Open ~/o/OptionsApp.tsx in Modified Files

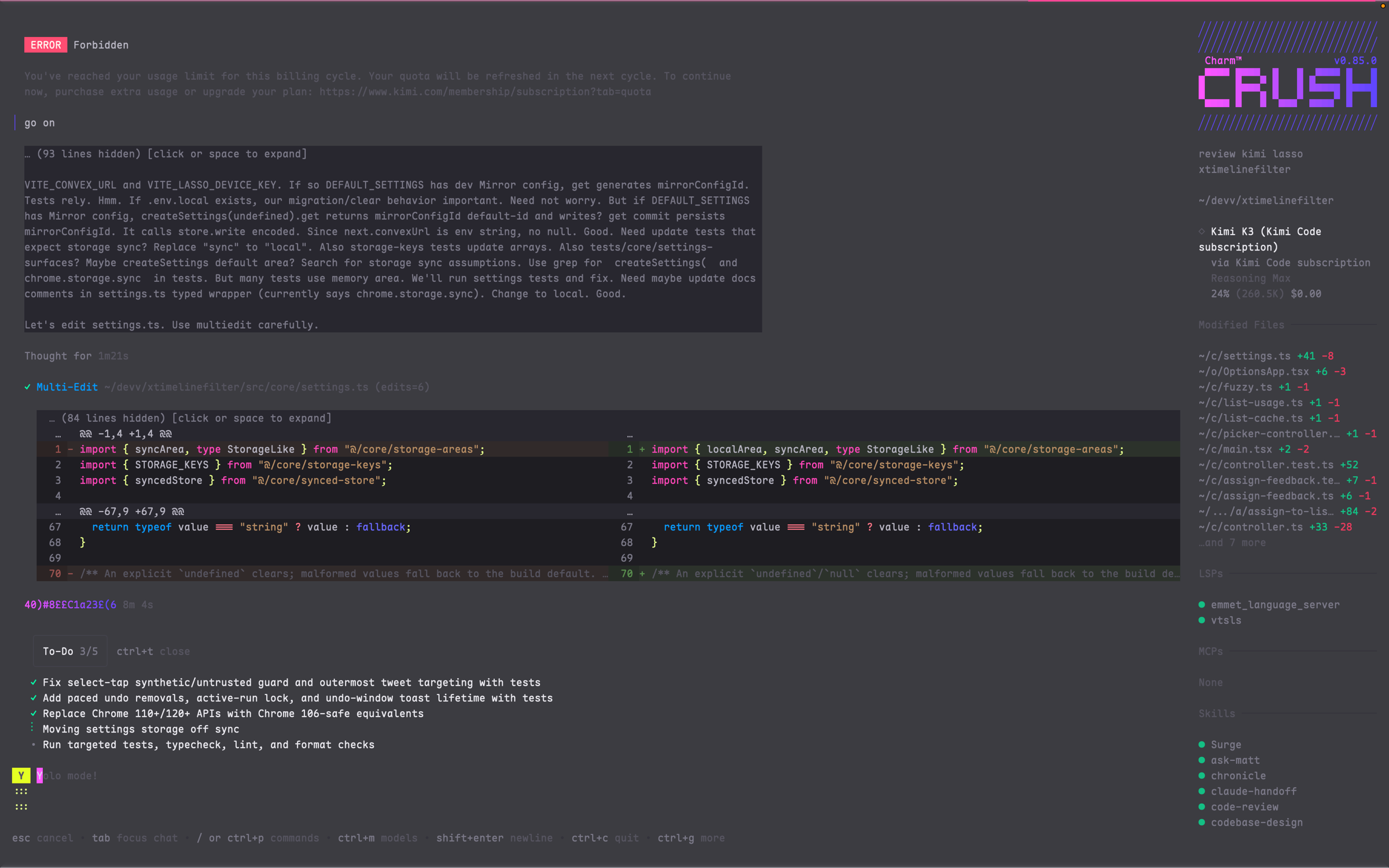click(x=1272, y=372)
